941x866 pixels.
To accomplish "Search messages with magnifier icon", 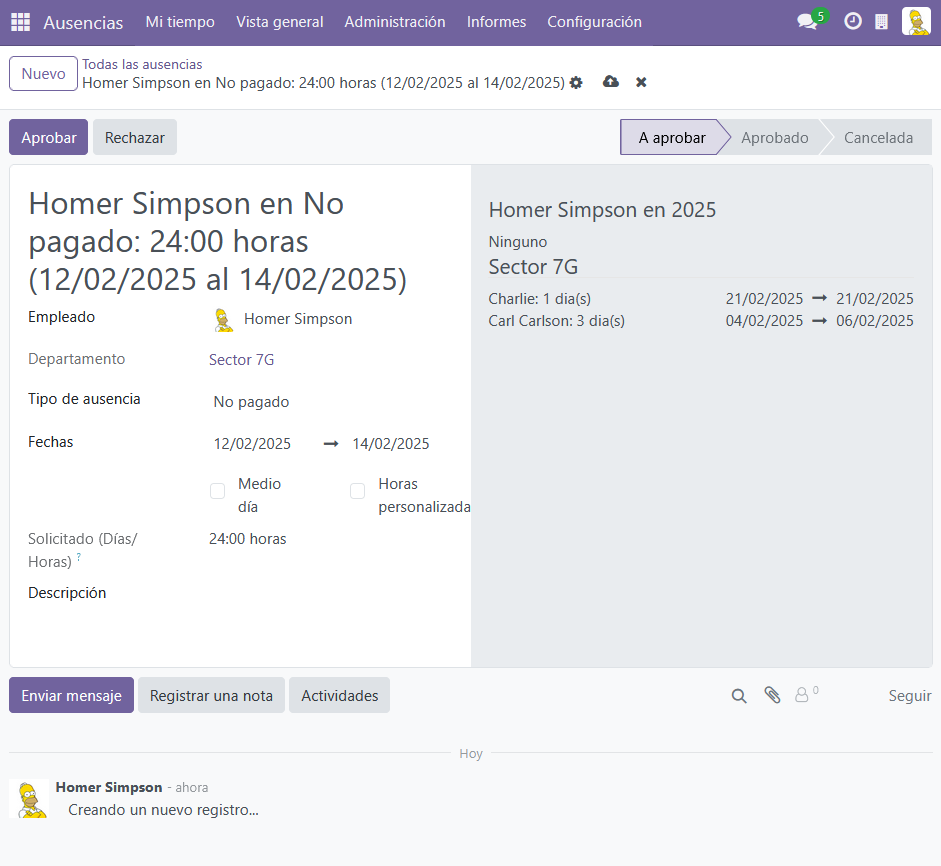I will (x=739, y=696).
